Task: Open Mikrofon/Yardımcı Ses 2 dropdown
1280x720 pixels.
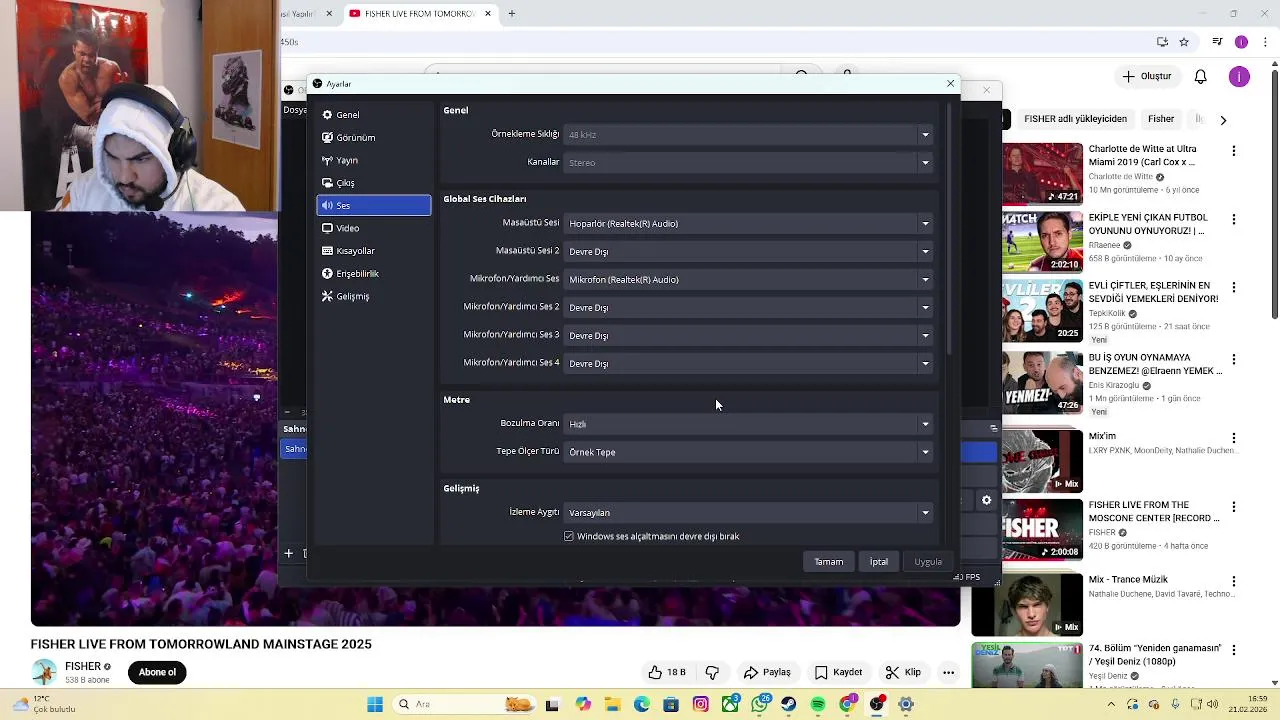Action: coord(748,308)
